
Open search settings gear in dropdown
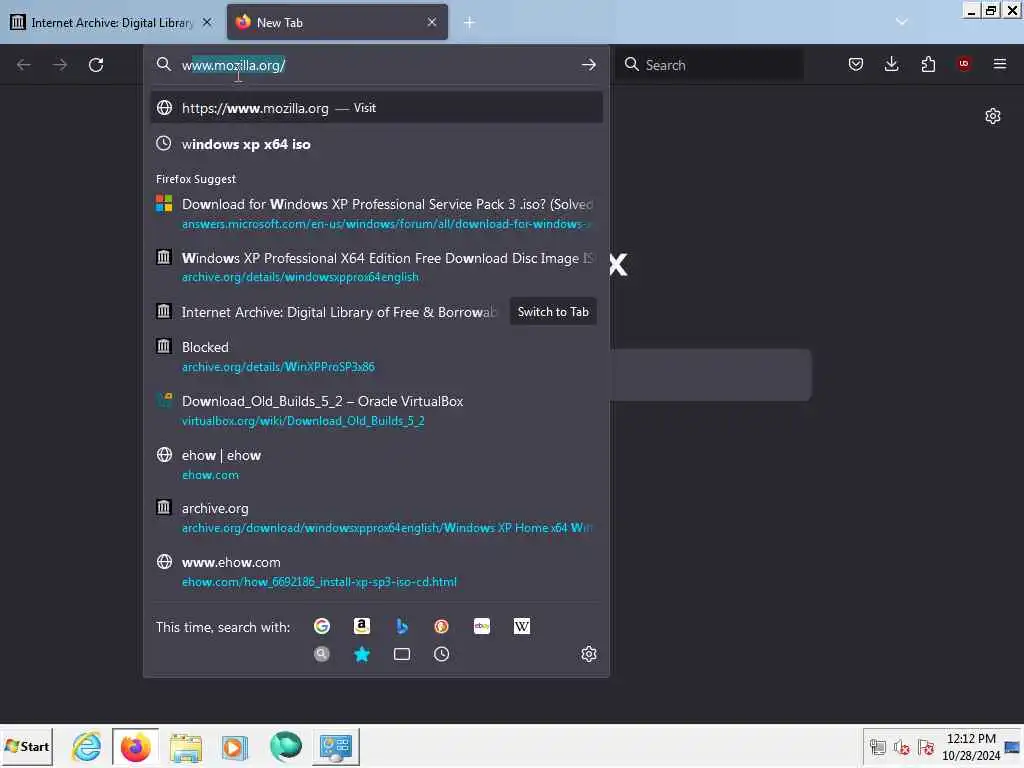588,654
